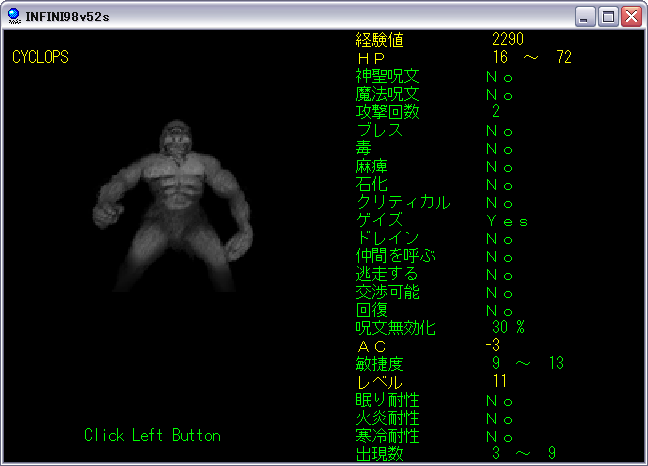
Task: Click the 攻撃回数 label
Action: pos(387,112)
